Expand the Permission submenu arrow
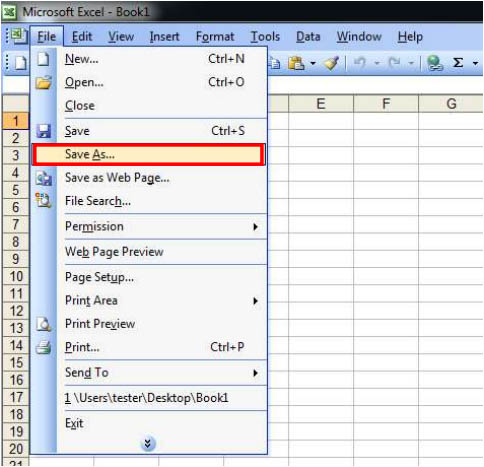This screenshot has width=484, height=467. click(255, 227)
